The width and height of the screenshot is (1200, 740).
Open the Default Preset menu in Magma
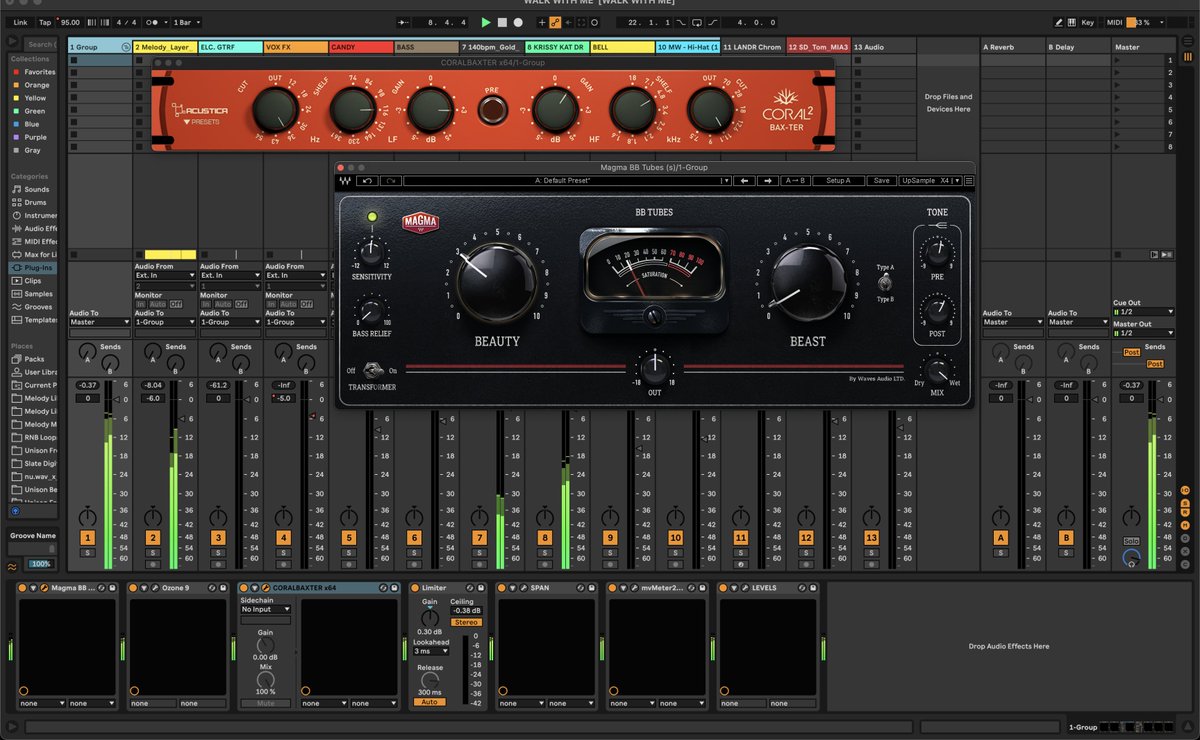[x=567, y=181]
